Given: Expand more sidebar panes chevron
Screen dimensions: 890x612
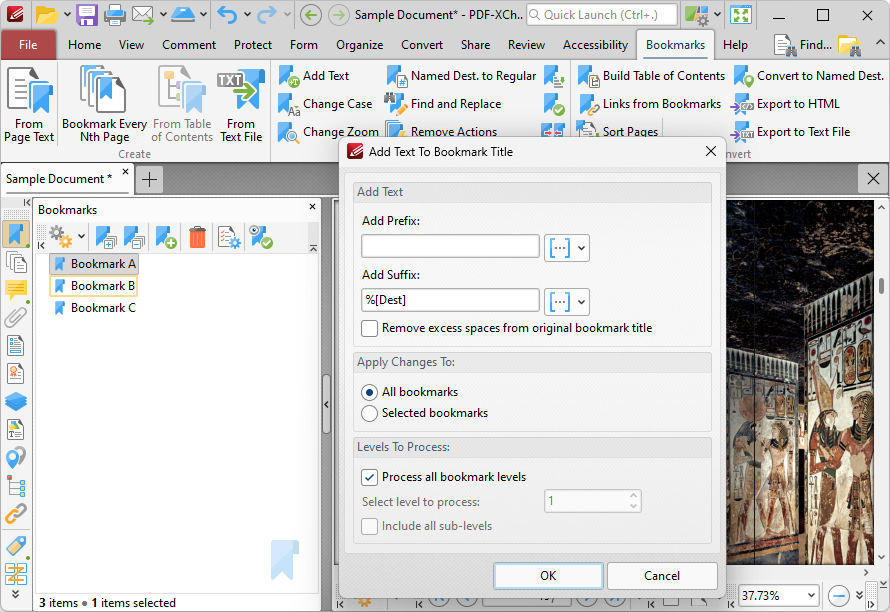Looking at the screenshot, I should (15, 594).
